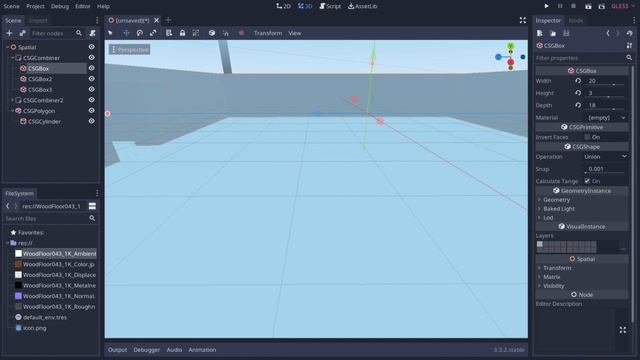Screen dimensions: 640x360
Task: Play the current scene clapper icon
Action: (588, 6)
